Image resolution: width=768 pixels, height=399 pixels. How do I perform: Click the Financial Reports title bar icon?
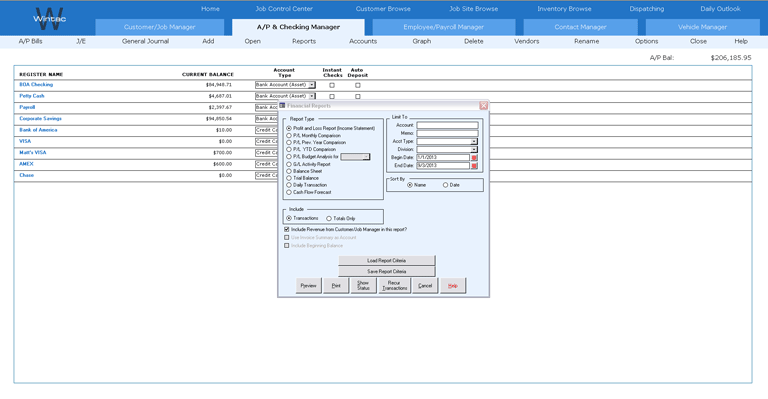(x=283, y=105)
